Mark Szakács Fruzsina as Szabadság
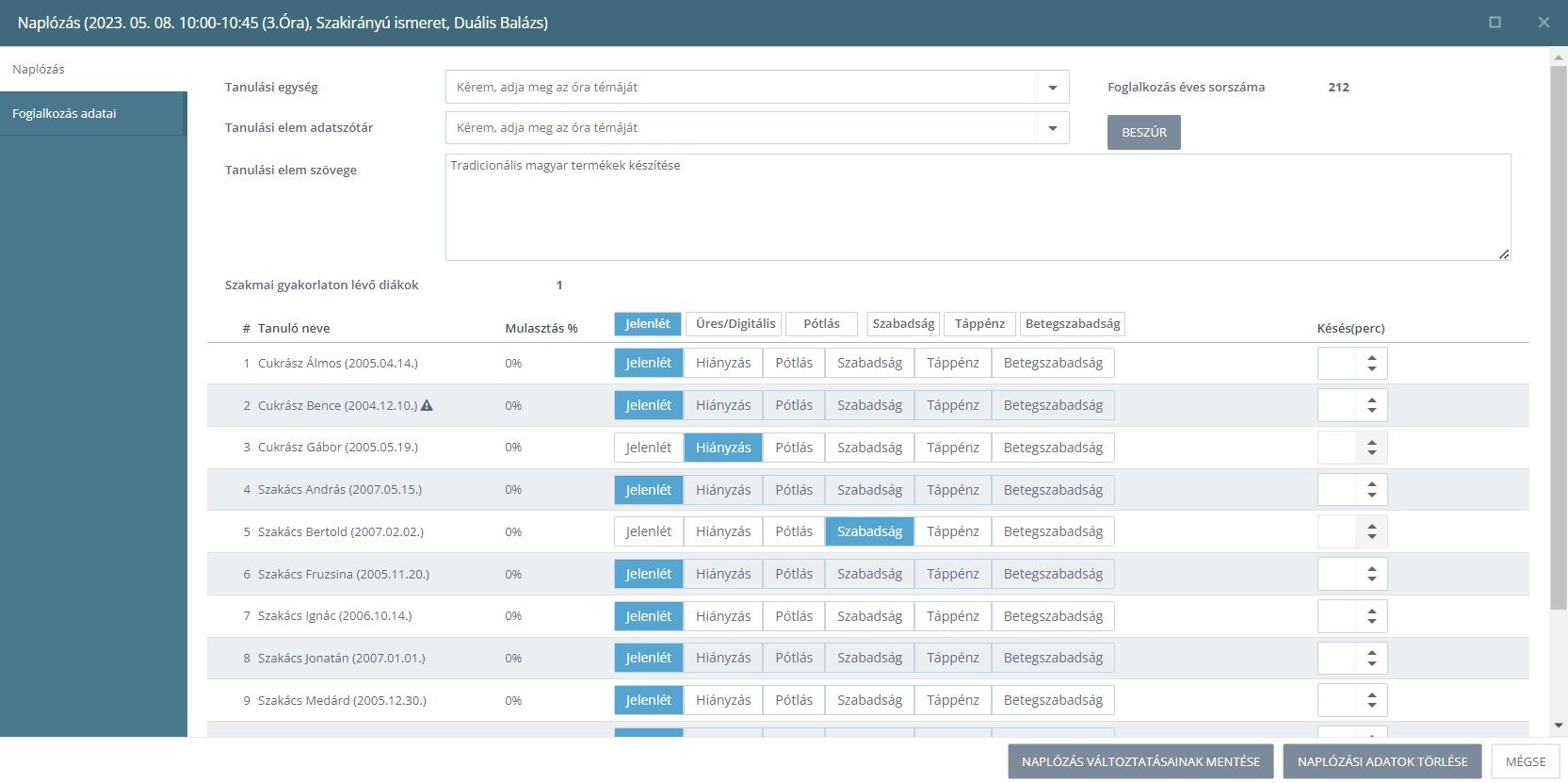Viewport: 1568px width, 783px height. coord(870,574)
